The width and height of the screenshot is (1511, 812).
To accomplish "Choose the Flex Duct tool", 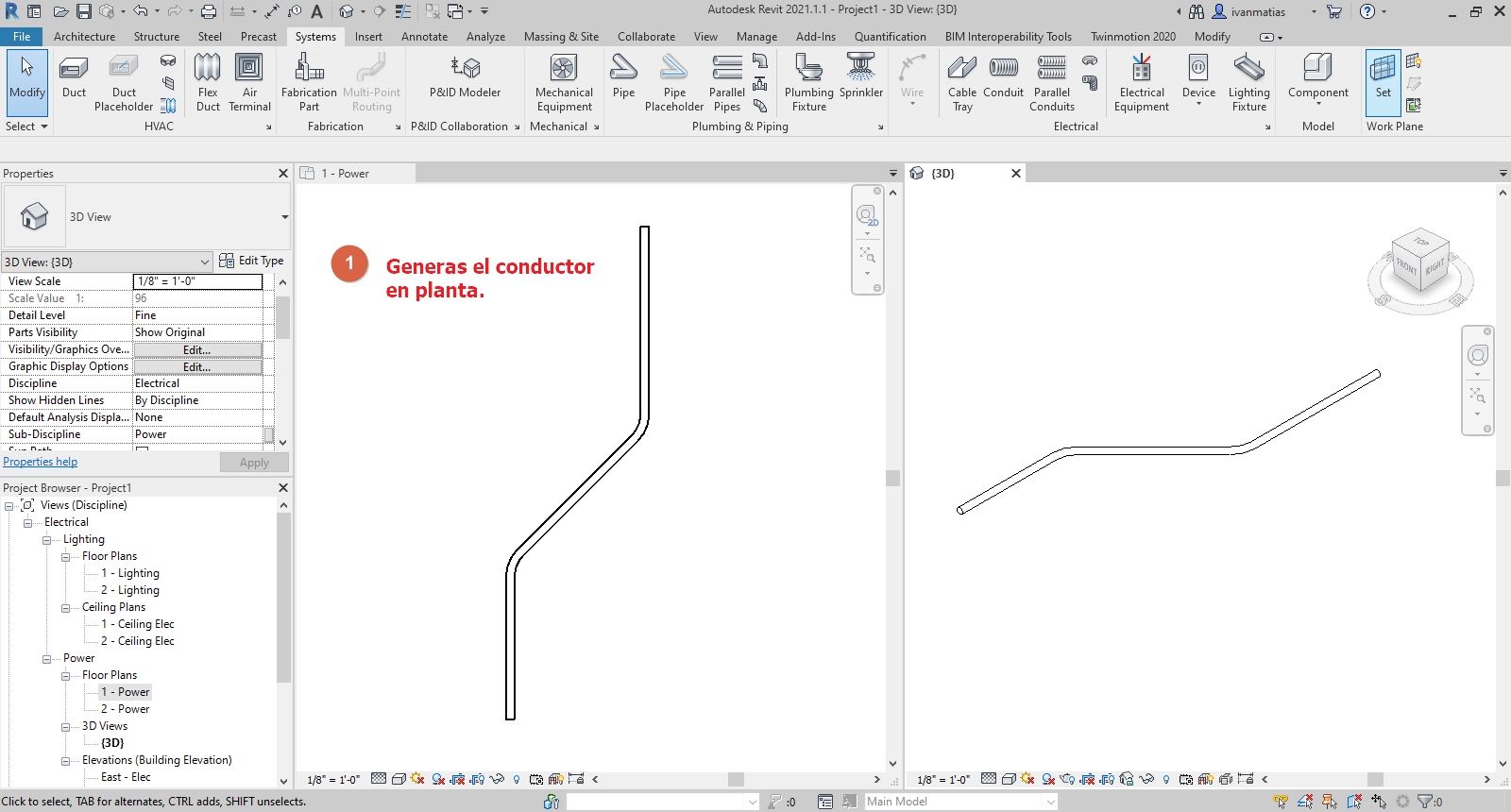I will 208,83.
